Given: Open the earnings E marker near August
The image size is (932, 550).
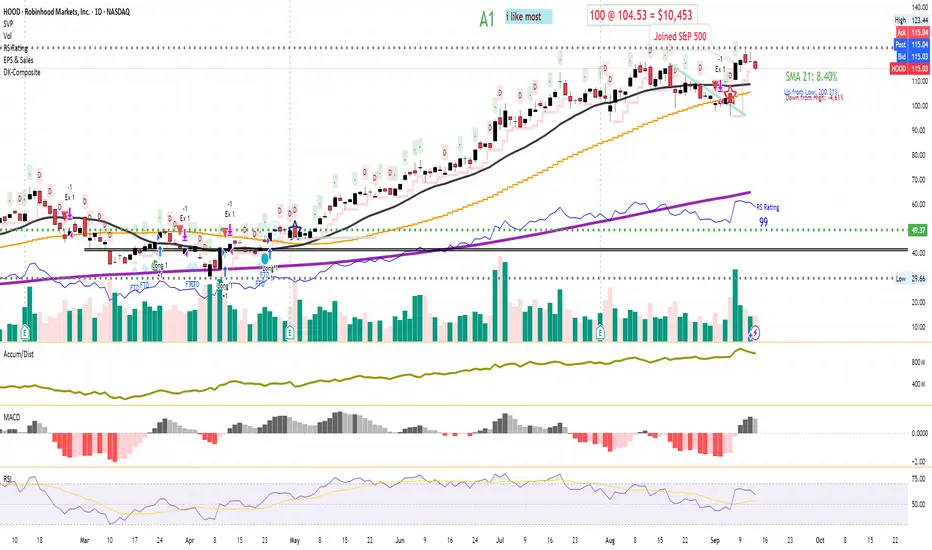Looking at the screenshot, I should 600,332.
